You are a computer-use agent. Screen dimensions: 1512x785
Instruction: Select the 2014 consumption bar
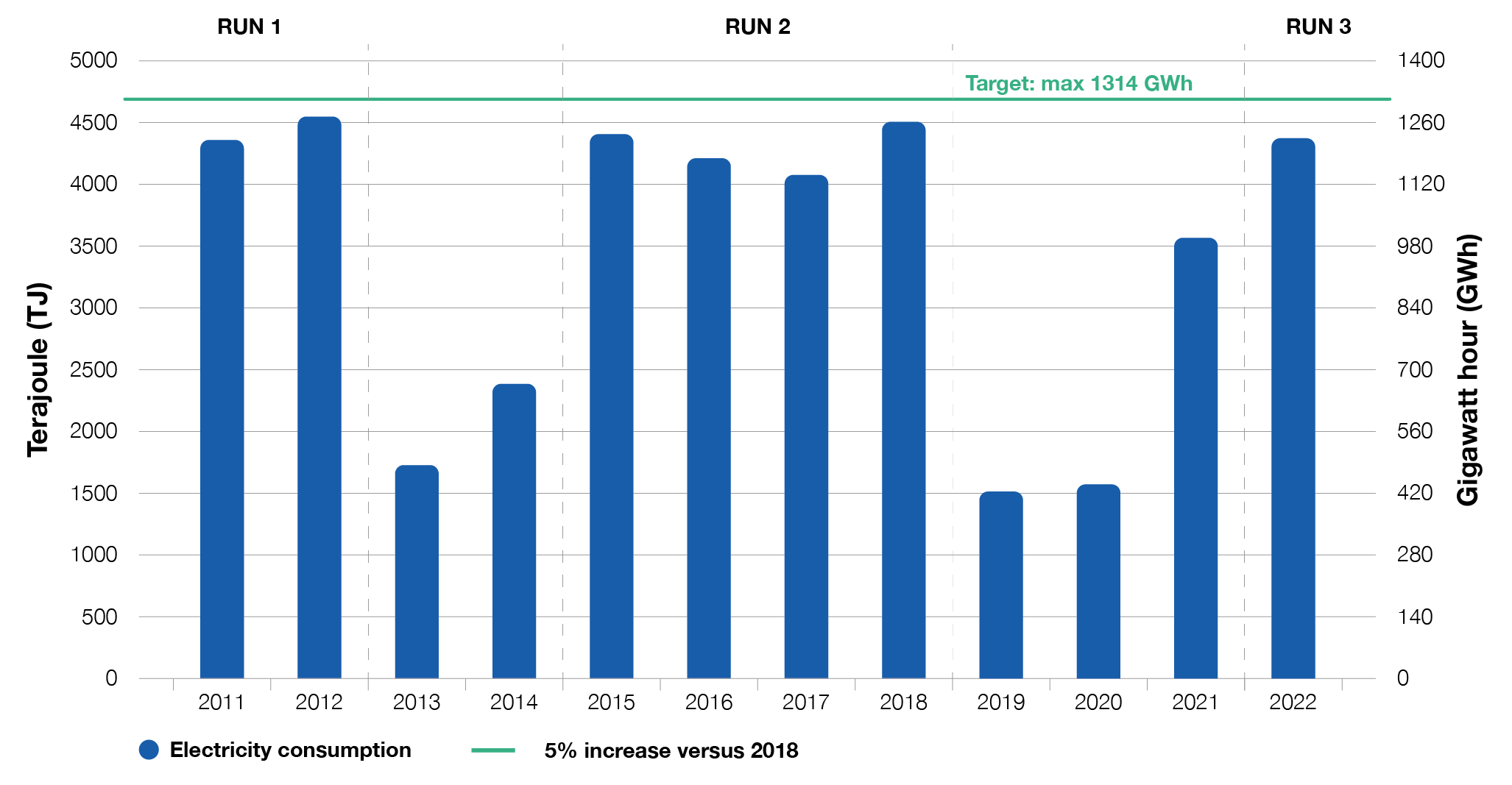click(x=514, y=531)
